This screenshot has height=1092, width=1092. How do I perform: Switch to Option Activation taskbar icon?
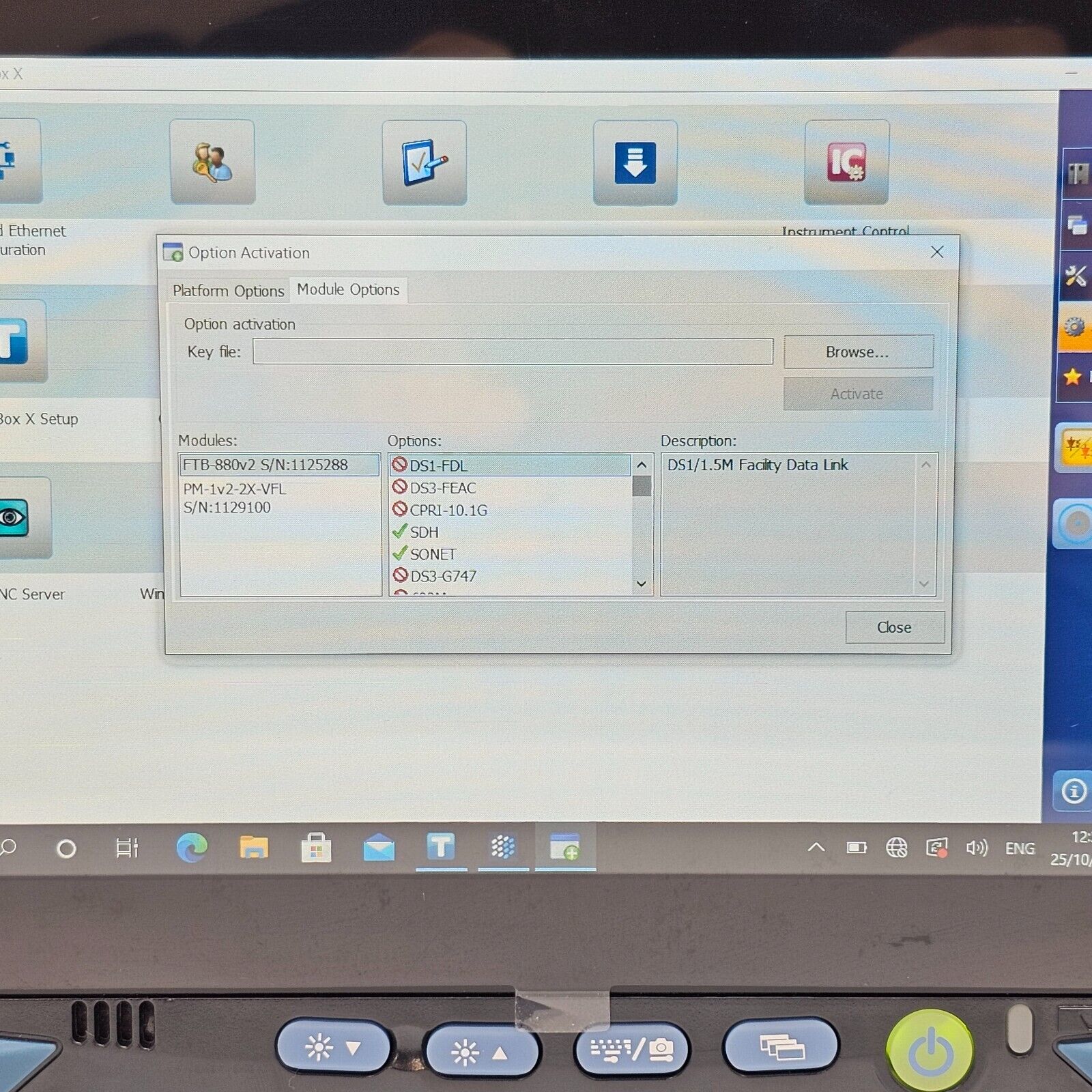pyautogui.click(x=565, y=847)
